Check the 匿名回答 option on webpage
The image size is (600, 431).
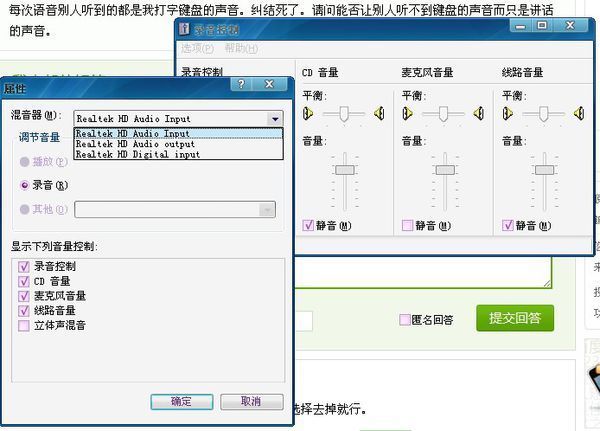[x=405, y=320]
